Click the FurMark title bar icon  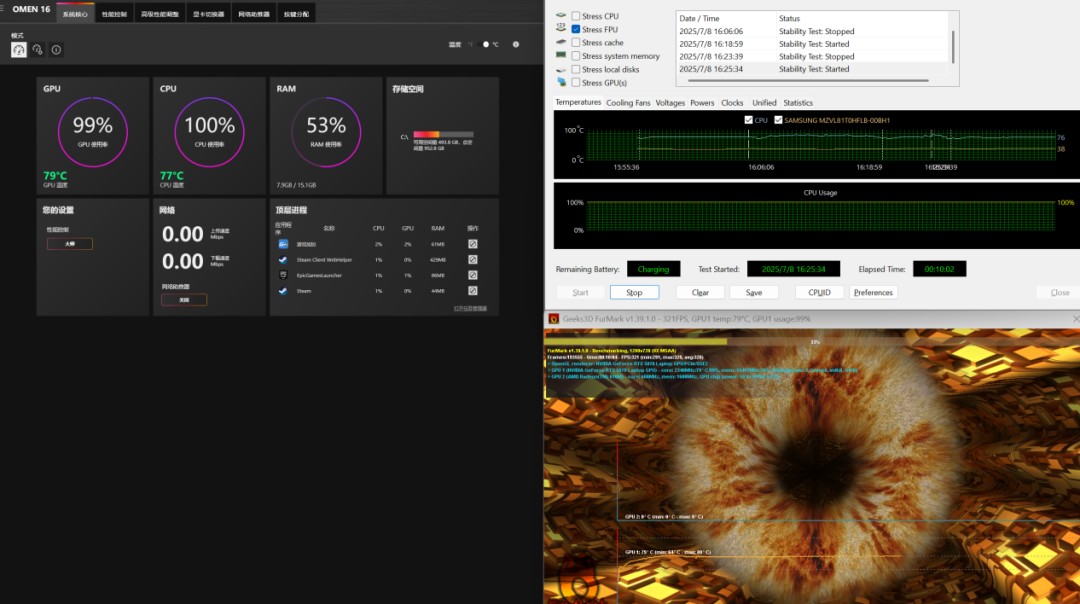(x=552, y=319)
